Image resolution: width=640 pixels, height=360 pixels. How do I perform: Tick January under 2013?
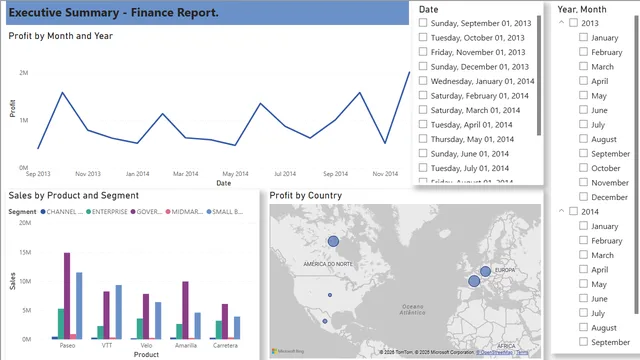pyautogui.click(x=583, y=37)
